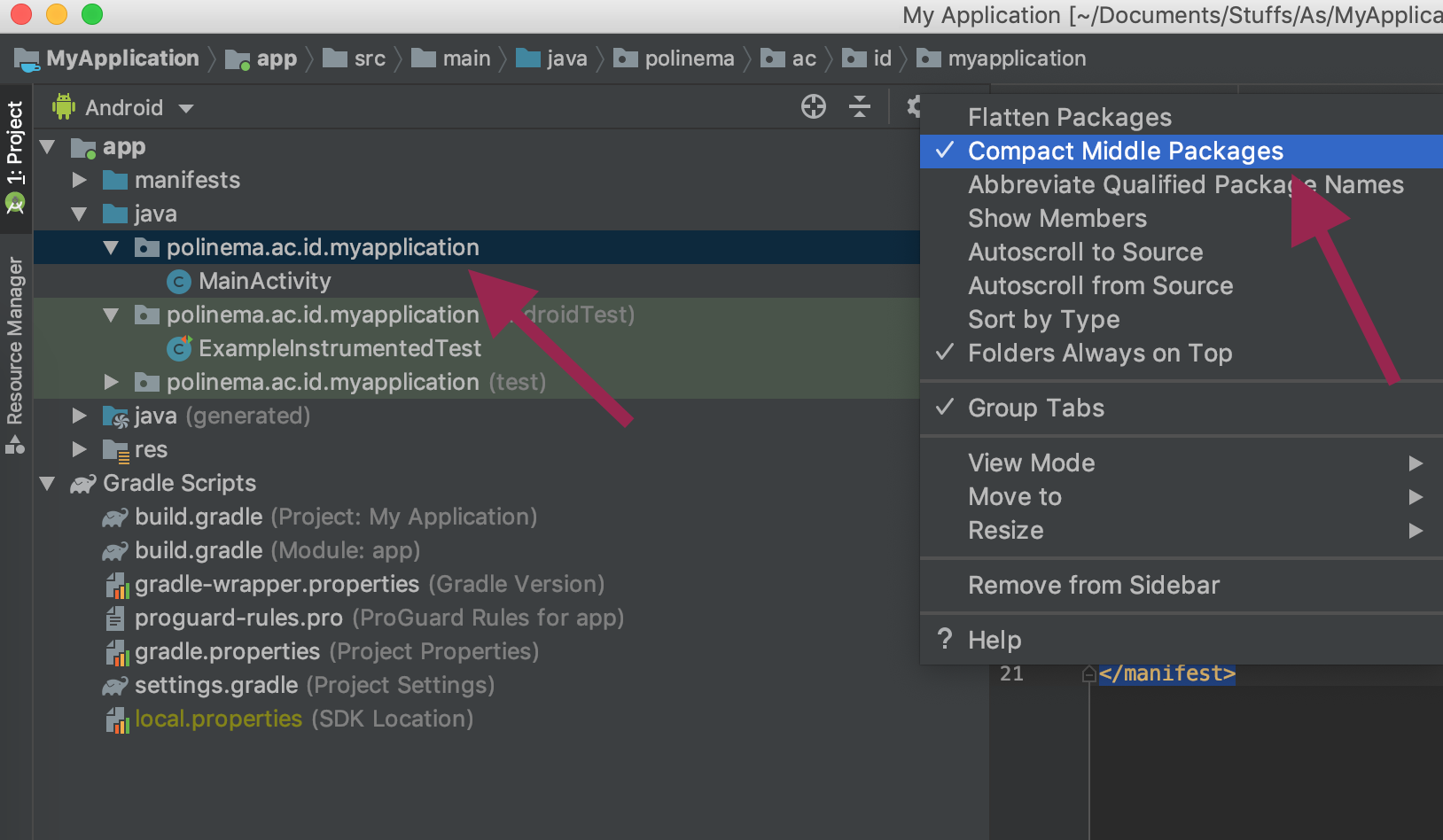The height and width of the screenshot is (840, 1443).
Task: Click the gradle.properties file icon
Action: coord(117,652)
